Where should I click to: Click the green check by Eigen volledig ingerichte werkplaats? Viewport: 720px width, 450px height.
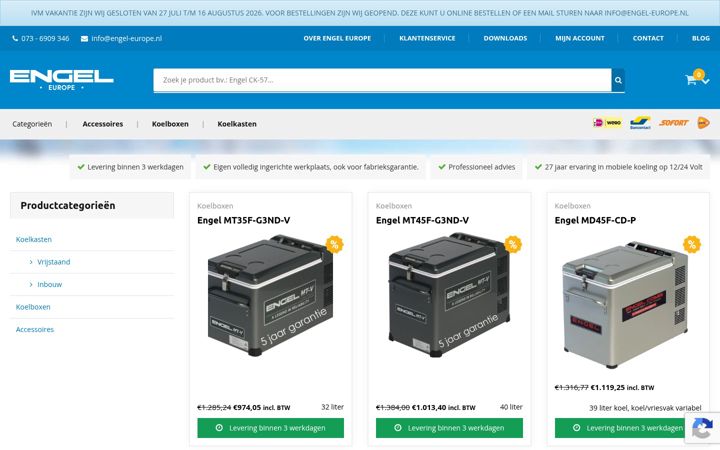pyautogui.click(x=207, y=167)
